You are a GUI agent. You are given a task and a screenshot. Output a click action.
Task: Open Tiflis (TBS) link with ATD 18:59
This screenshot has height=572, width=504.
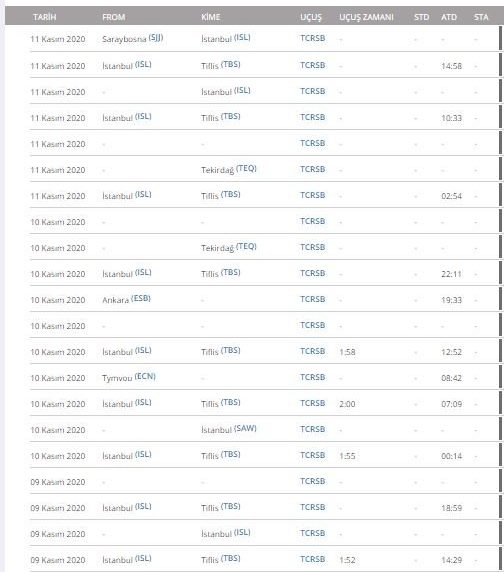221,507
